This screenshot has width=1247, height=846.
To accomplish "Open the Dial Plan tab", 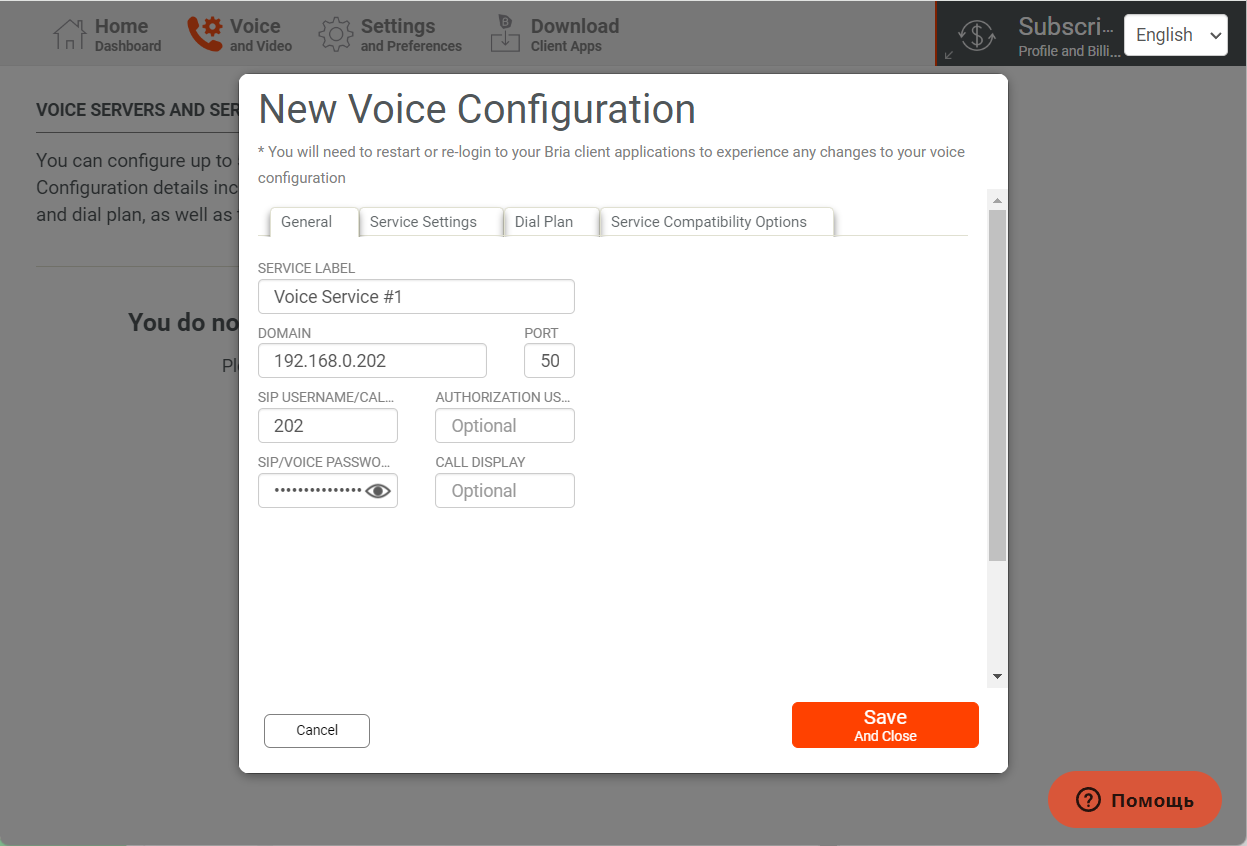I will [x=544, y=222].
